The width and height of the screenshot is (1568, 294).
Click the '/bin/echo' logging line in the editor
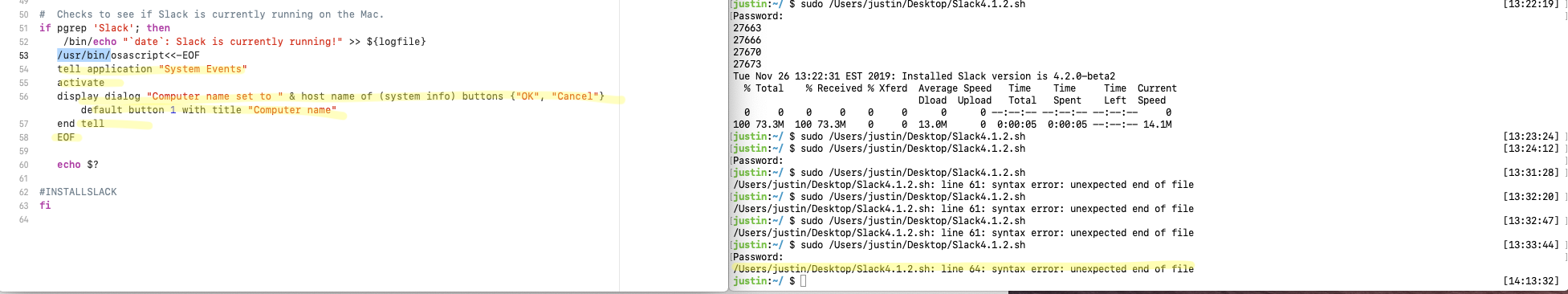(245, 42)
